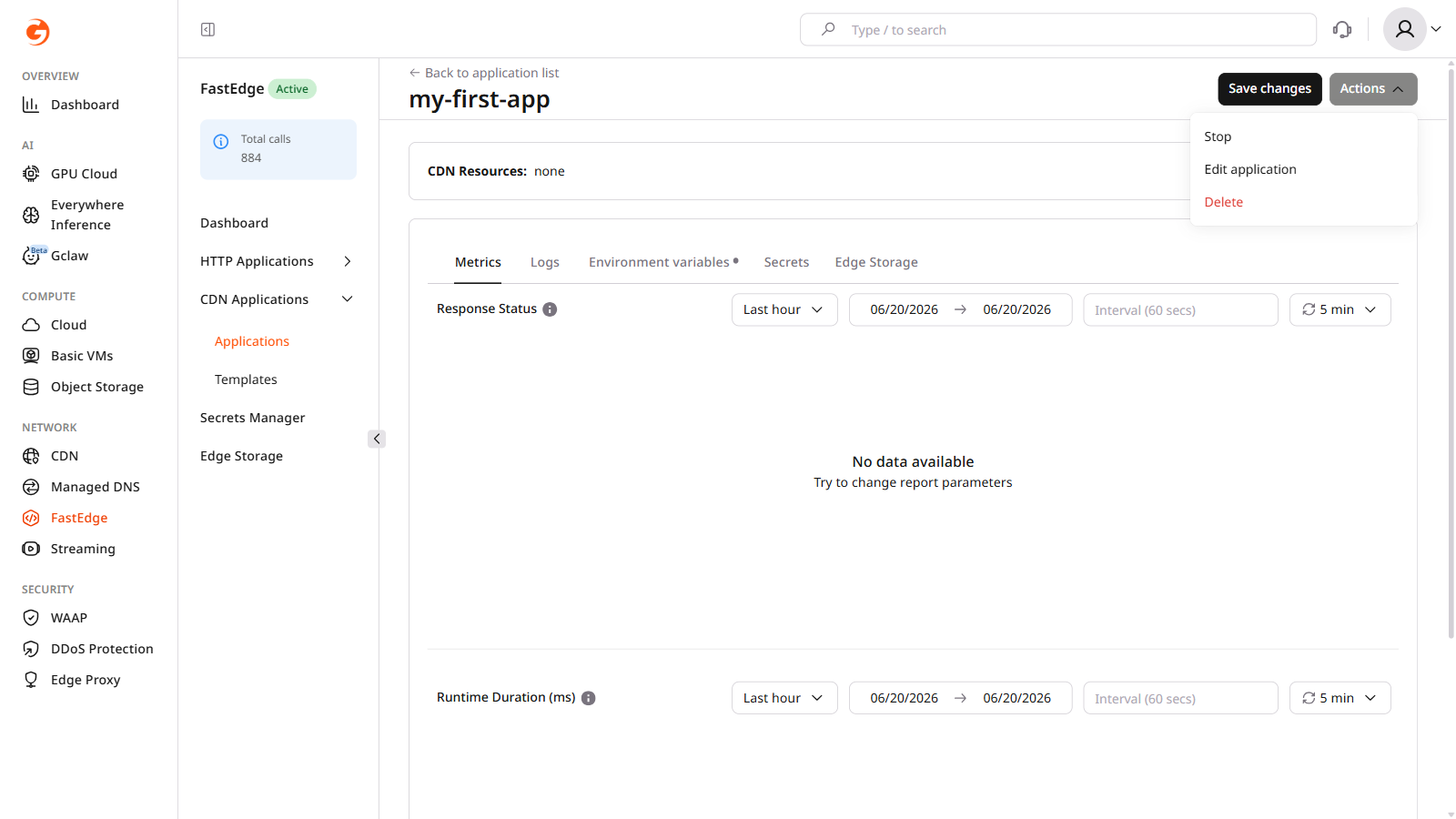The image size is (1456, 819).
Task: Collapse the FastEdge side panel arrow
Action: [377, 439]
